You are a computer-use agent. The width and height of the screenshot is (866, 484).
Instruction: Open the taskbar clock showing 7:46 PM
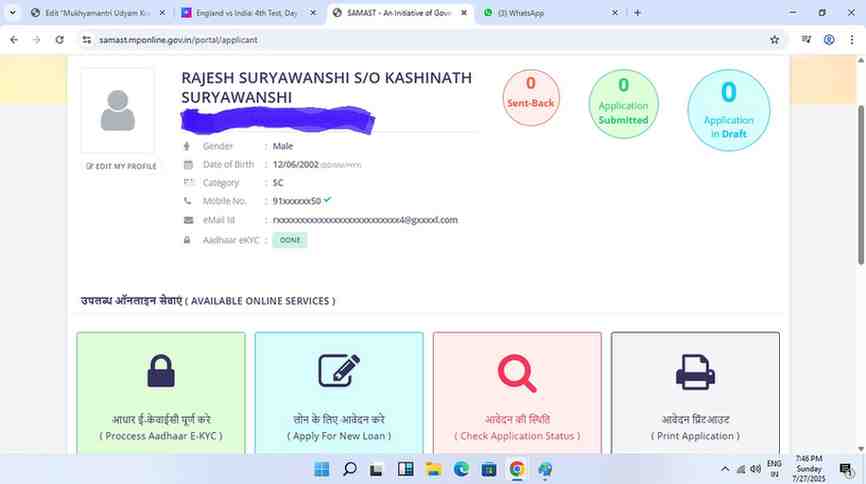(809, 469)
